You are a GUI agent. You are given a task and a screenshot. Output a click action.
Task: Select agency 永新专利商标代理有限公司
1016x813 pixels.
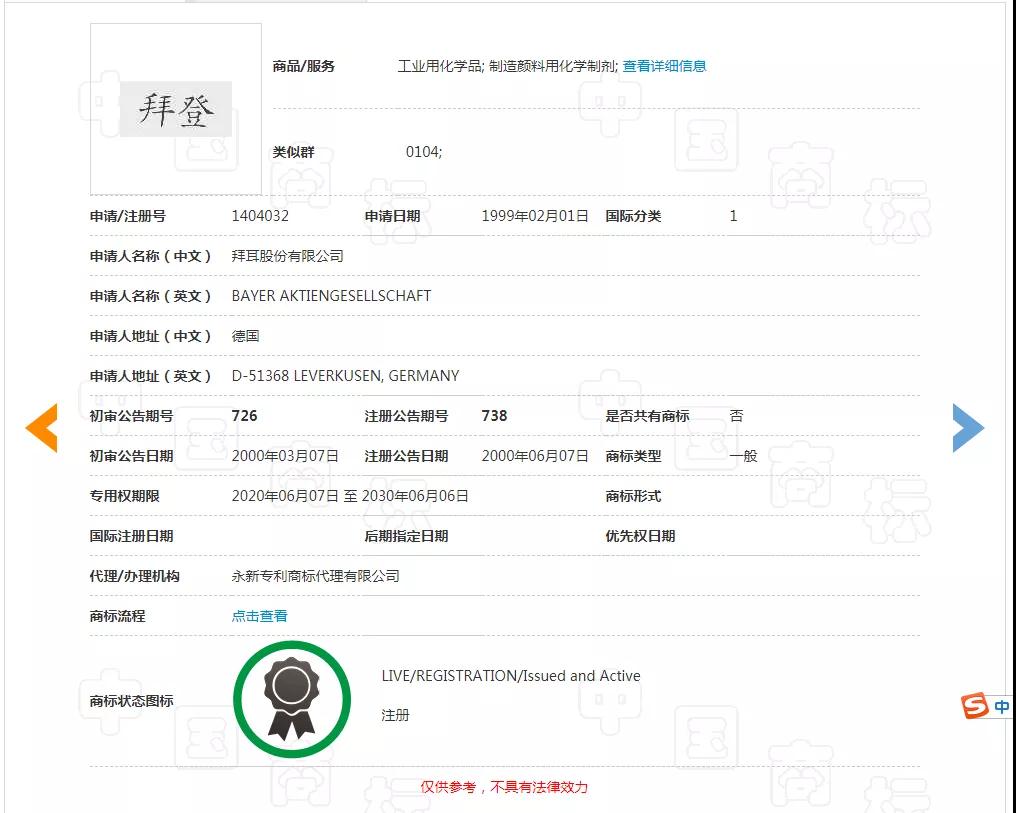click(x=316, y=576)
